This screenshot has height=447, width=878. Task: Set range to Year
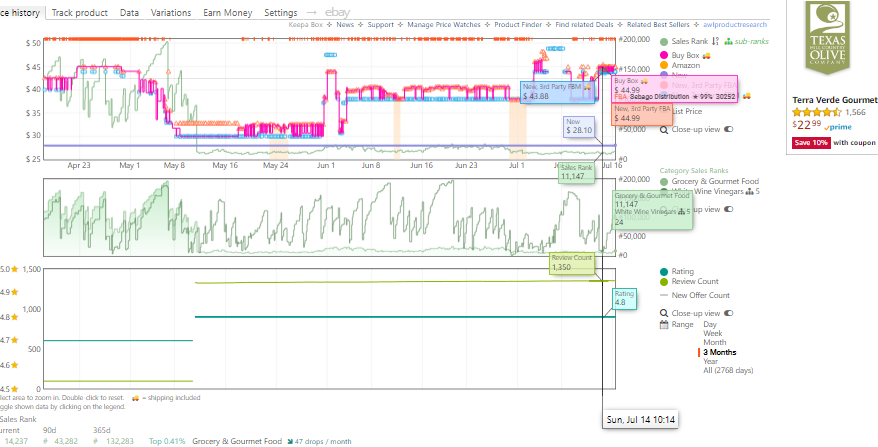710,361
